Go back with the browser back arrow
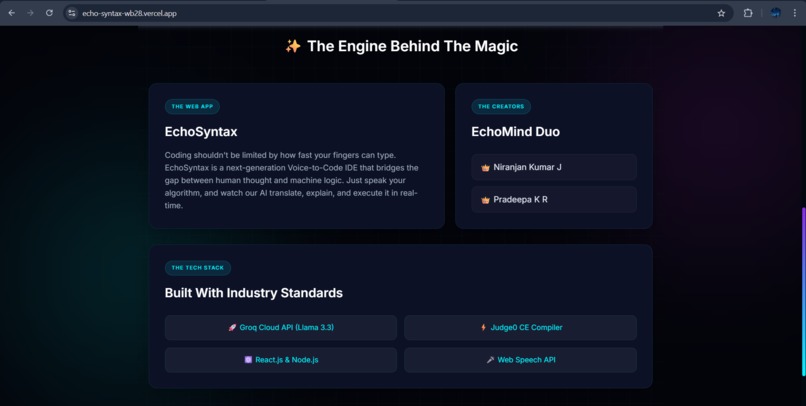The height and width of the screenshot is (406, 806). [x=11, y=13]
